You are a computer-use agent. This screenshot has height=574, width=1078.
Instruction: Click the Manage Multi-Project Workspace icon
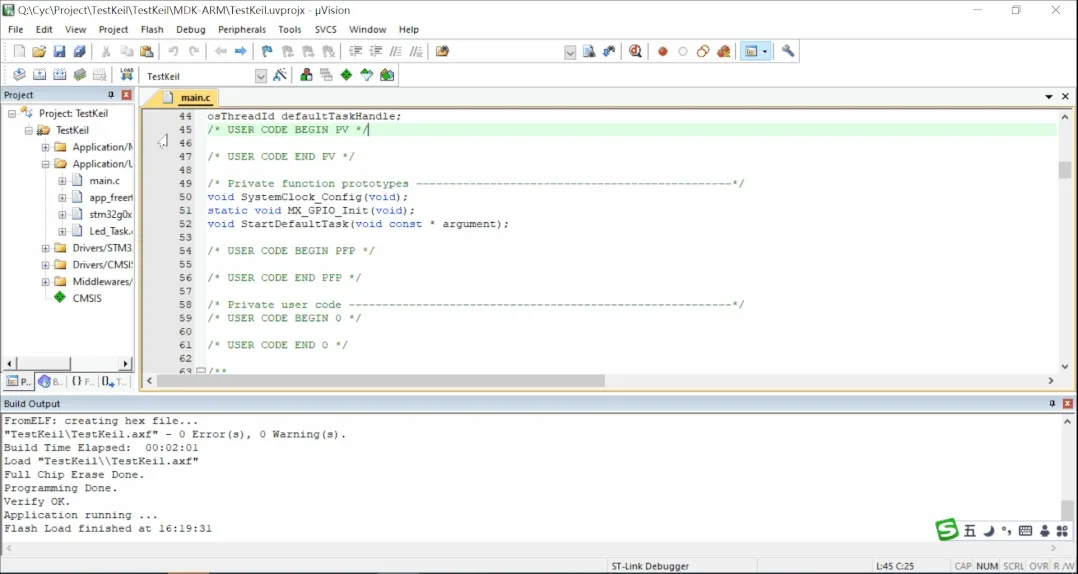click(x=327, y=75)
